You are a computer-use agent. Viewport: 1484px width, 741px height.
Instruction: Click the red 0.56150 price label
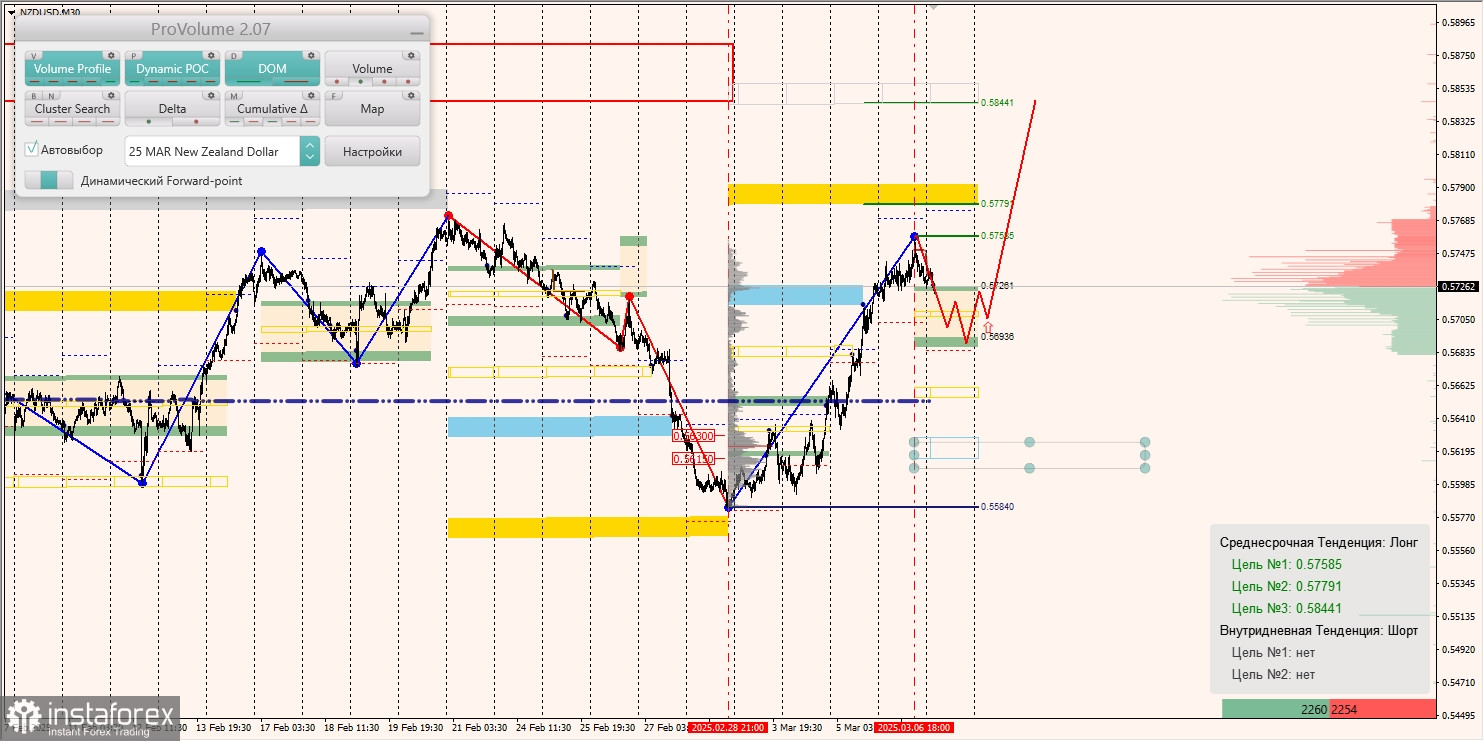coord(693,458)
